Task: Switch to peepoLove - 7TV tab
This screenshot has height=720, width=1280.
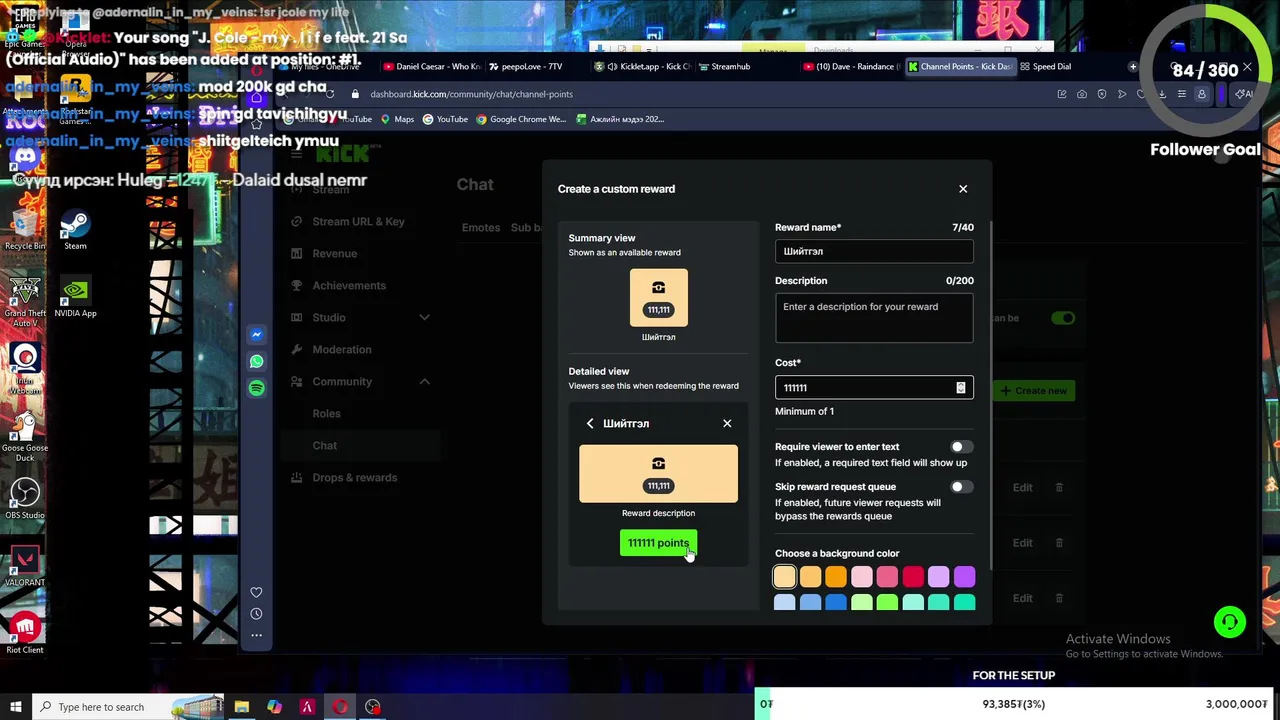Action: [532, 67]
